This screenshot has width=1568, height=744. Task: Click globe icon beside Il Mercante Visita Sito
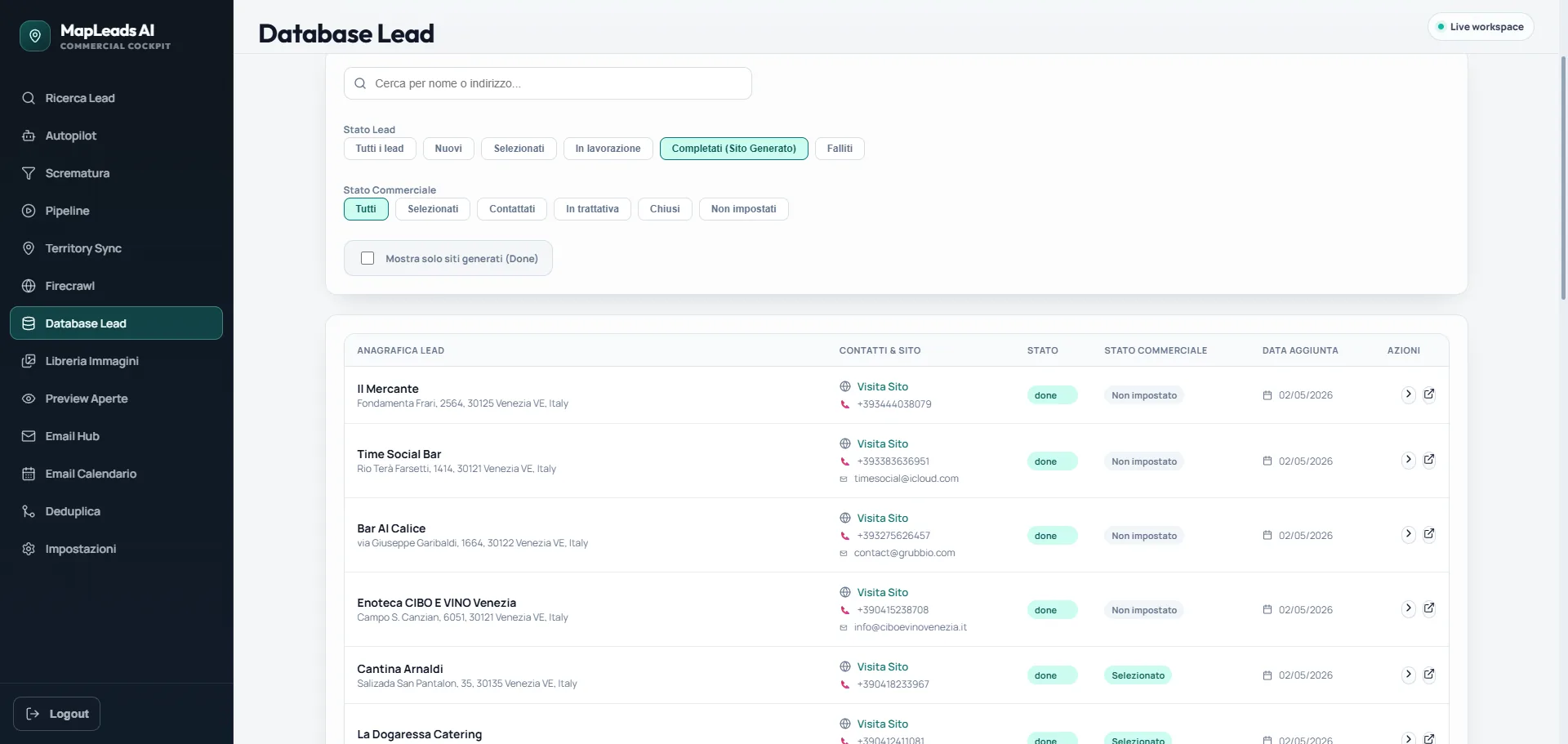pos(845,386)
